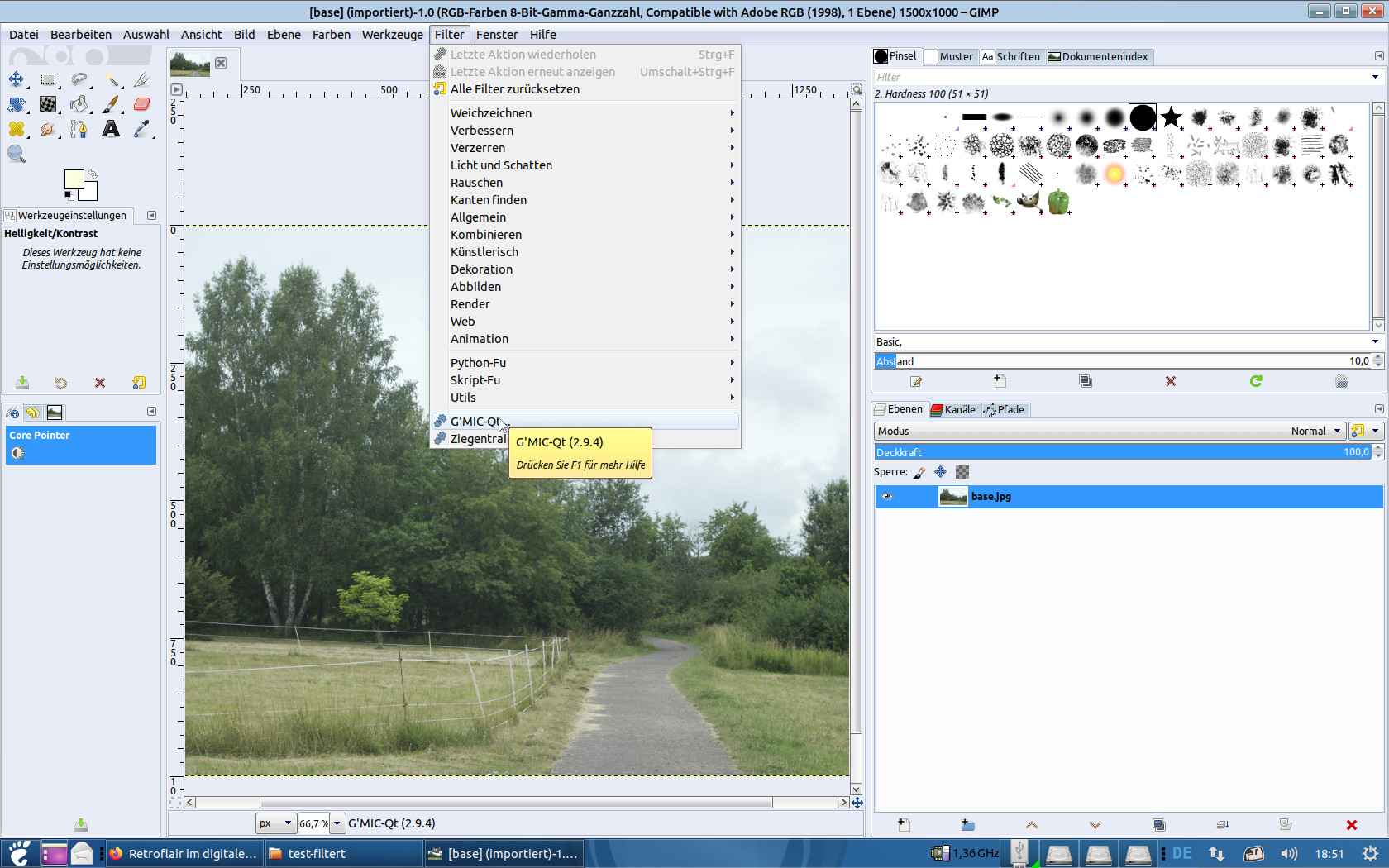Delete tool preset in tool options
This screenshot has height=868, width=1389.
tap(100, 383)
